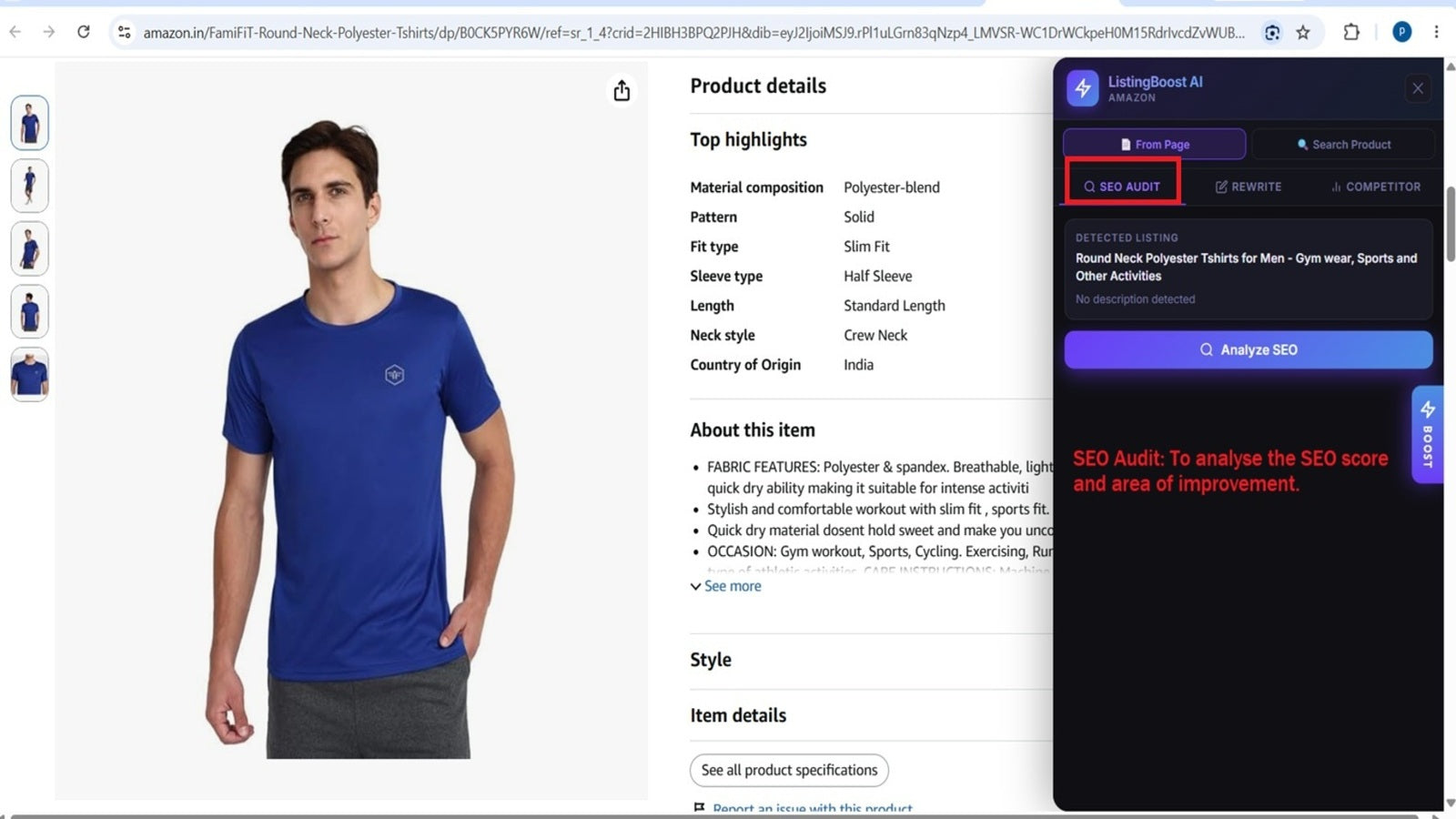Viewport: 1456px width, 819px height.
Task: Click the Analyze SEO button
Action: [1249, 349]
